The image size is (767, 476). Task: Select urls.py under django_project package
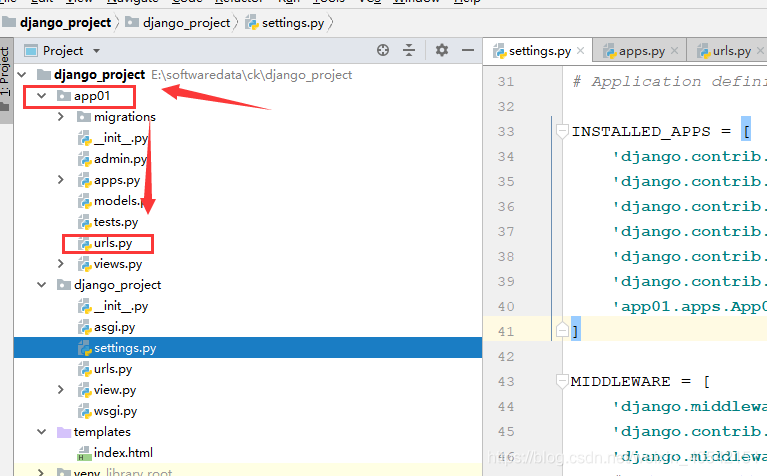[113, 369]
